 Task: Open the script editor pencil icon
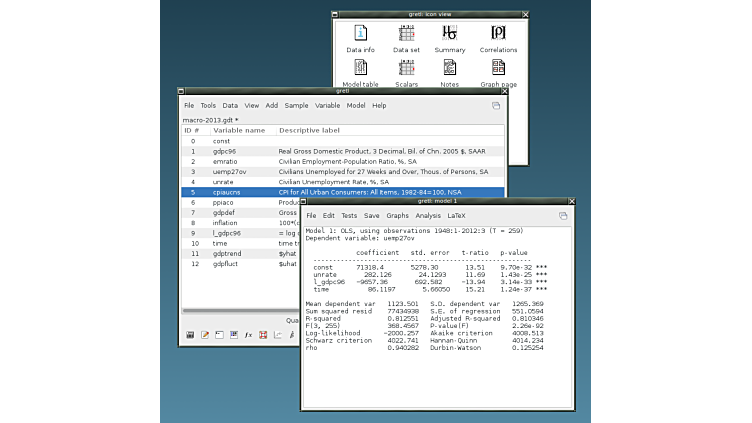pos(205,334)
